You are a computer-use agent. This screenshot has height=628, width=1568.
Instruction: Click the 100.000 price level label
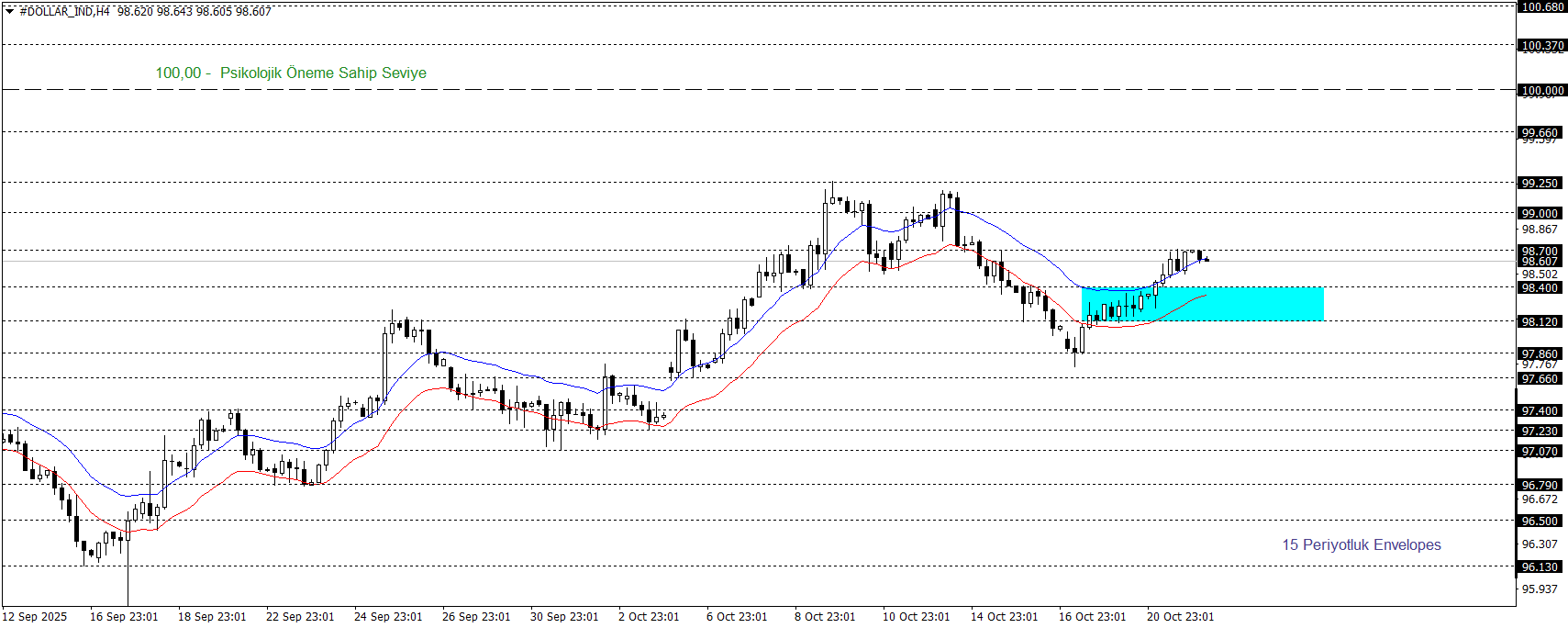point(1541,91)
